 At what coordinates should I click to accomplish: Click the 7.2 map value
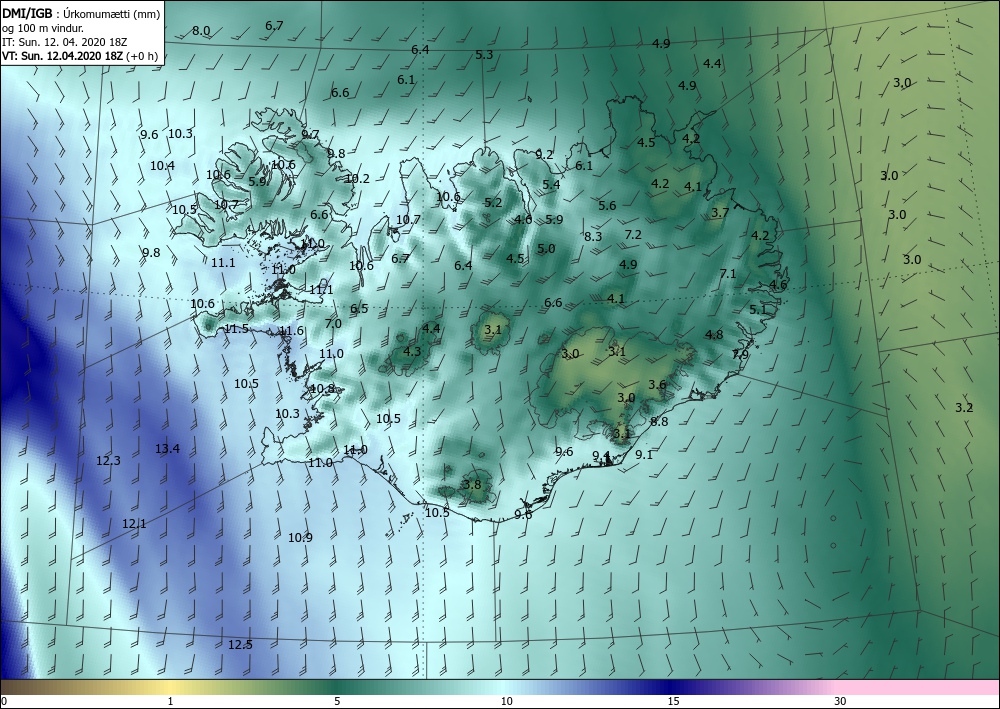pyautogui.click(x=633, y=235)
